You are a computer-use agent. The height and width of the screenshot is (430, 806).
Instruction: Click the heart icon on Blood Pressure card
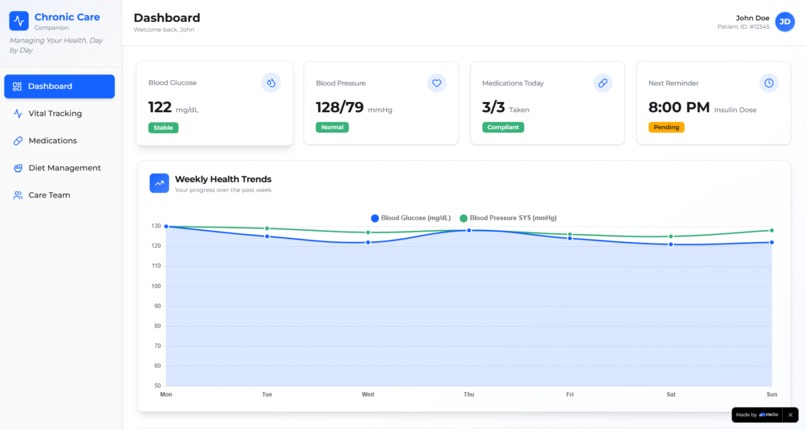pyautogui.click(x=436, y=83)
